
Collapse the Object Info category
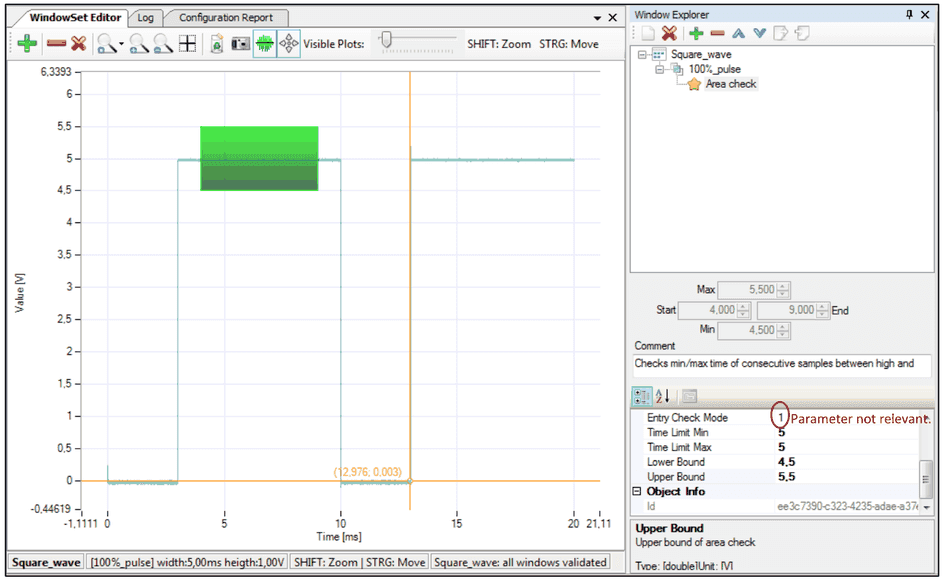[x=637, y=492]
